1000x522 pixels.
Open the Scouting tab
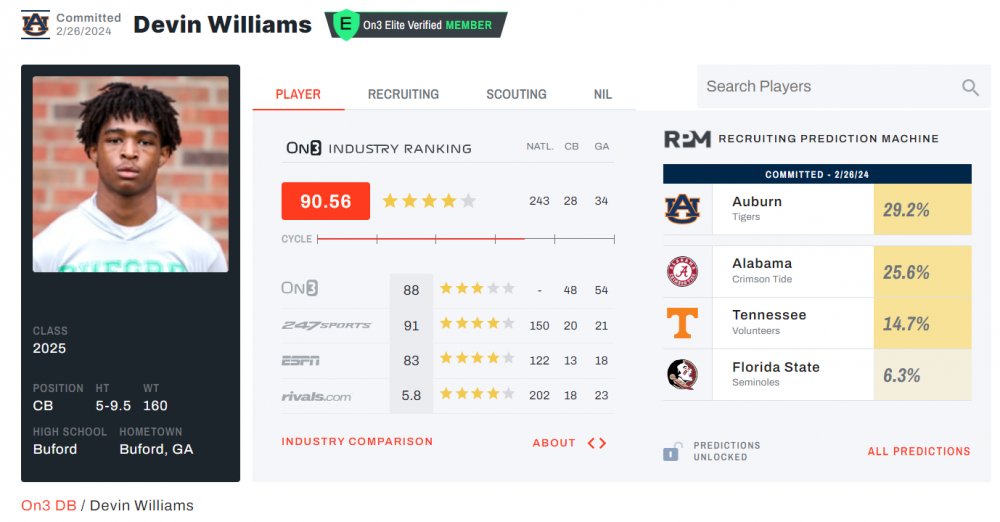[x=516, y=94]
